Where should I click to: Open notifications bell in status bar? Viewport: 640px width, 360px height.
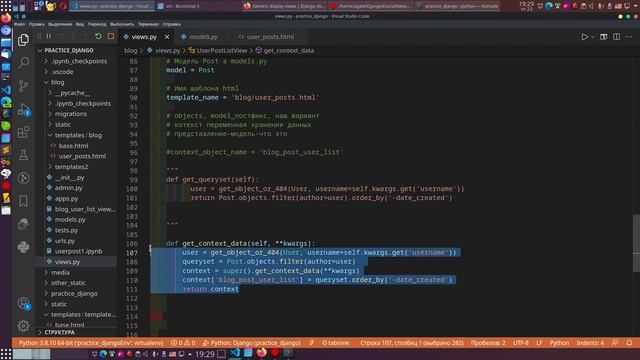(629, 343)
